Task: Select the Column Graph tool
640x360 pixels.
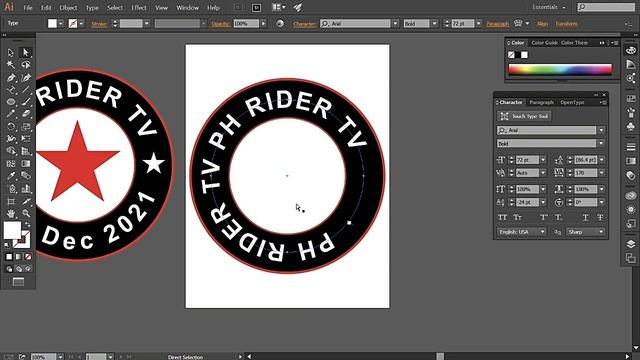Action: (x=26, y=189)
